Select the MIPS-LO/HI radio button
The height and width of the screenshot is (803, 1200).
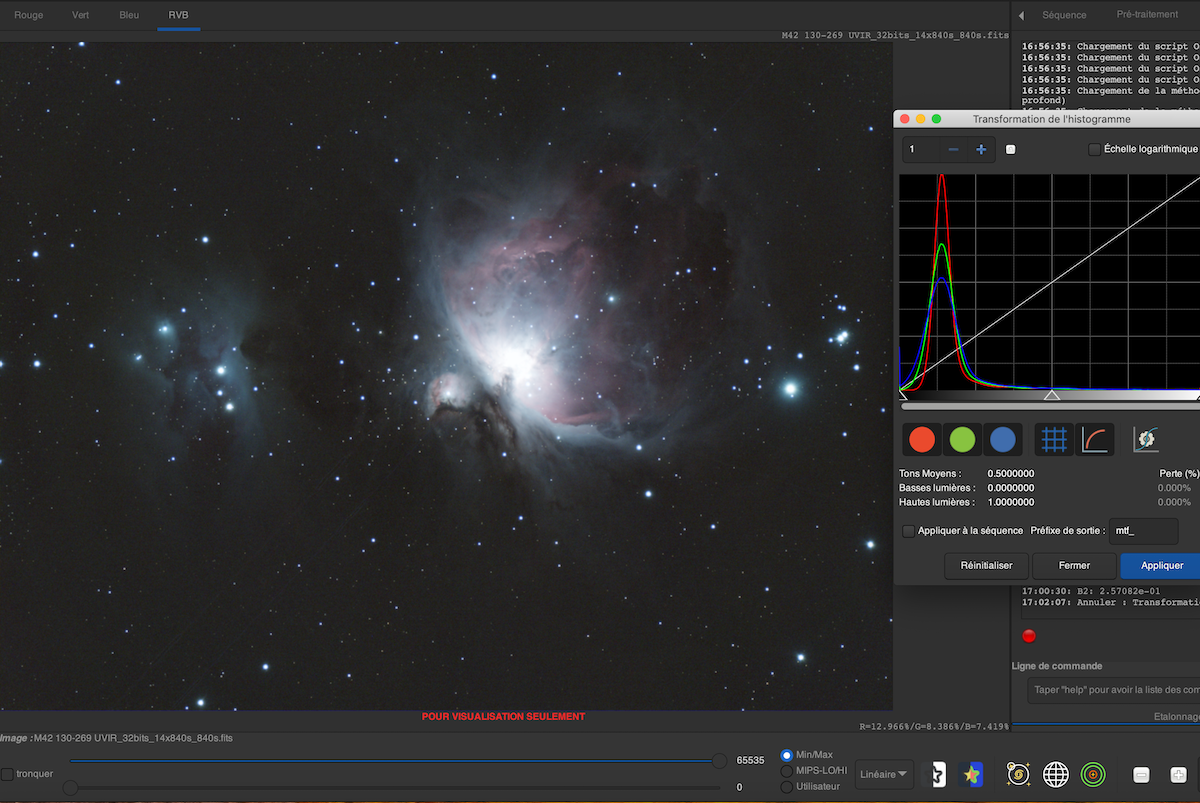click(786, 771)
